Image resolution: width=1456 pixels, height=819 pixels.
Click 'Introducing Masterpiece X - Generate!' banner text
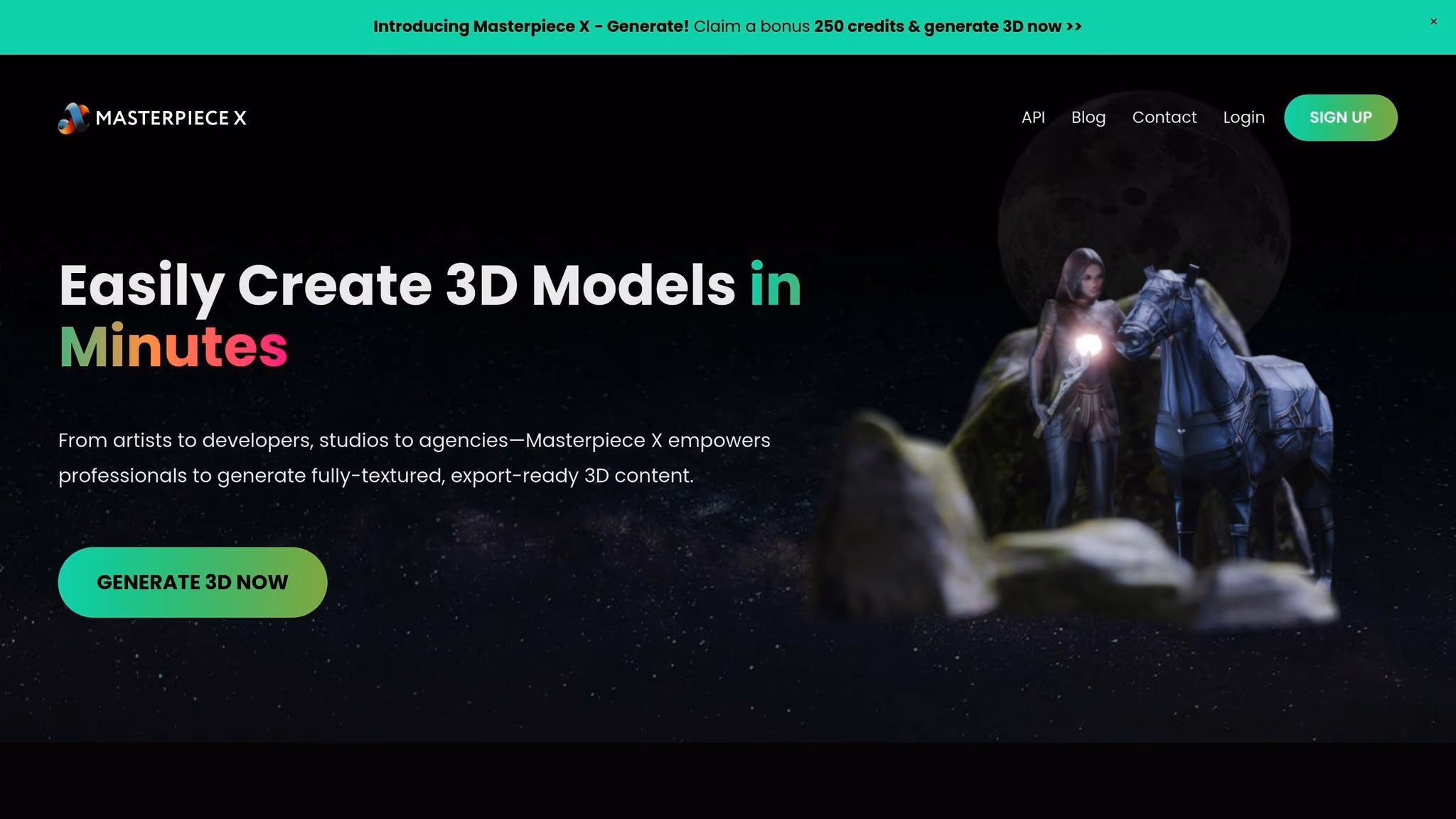click(530, 26)
